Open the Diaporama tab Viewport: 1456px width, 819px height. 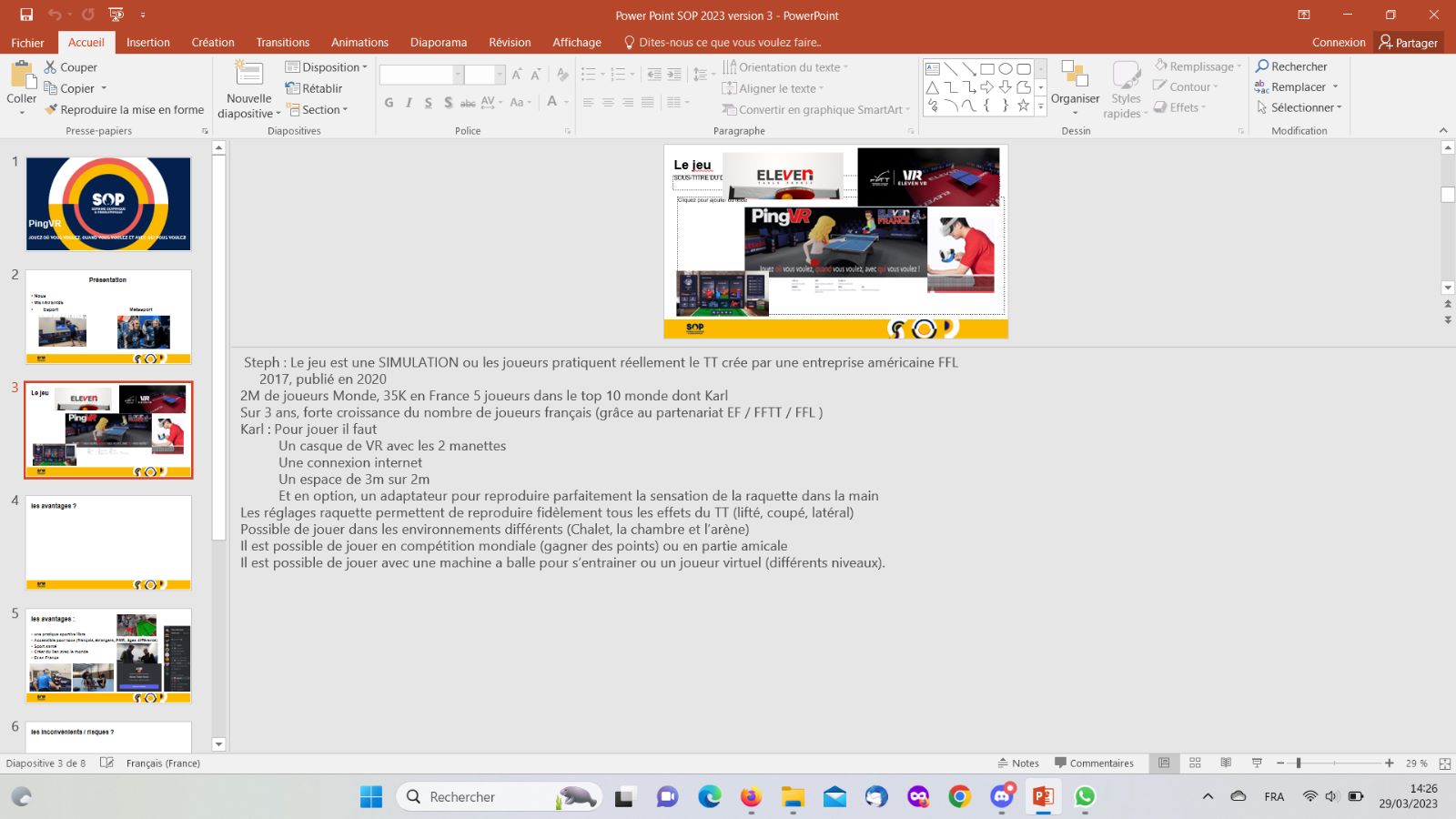pyautogui.click(x=438, y=43)
